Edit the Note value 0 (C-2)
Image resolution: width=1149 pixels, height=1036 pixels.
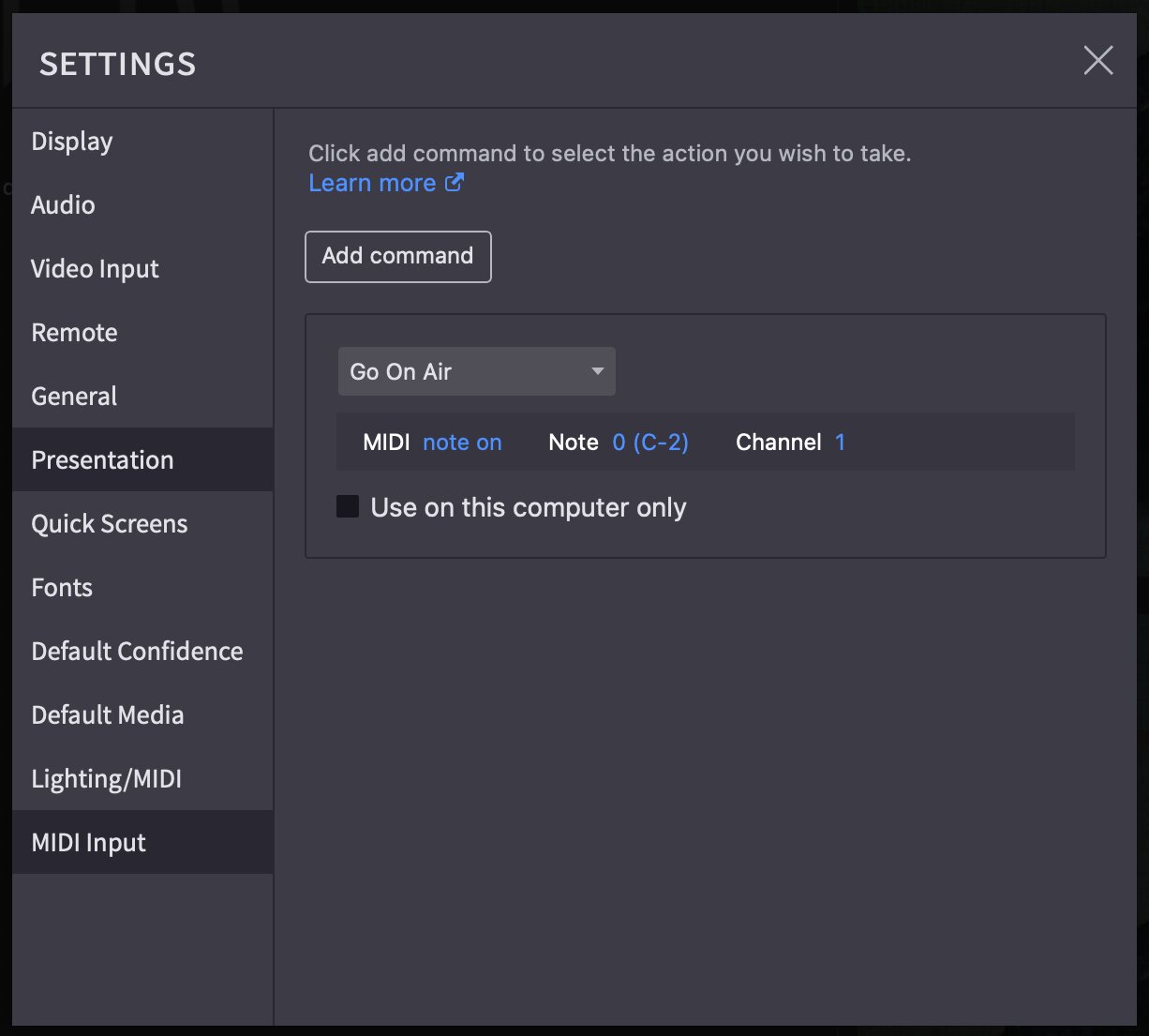click(x=650, y=443)
